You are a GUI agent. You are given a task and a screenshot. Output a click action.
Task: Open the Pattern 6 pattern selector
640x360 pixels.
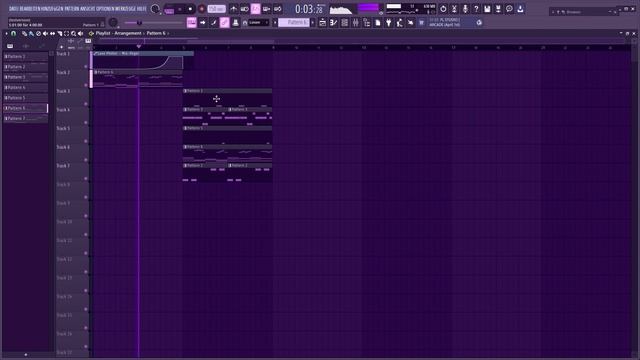click(x=294, y=23)
